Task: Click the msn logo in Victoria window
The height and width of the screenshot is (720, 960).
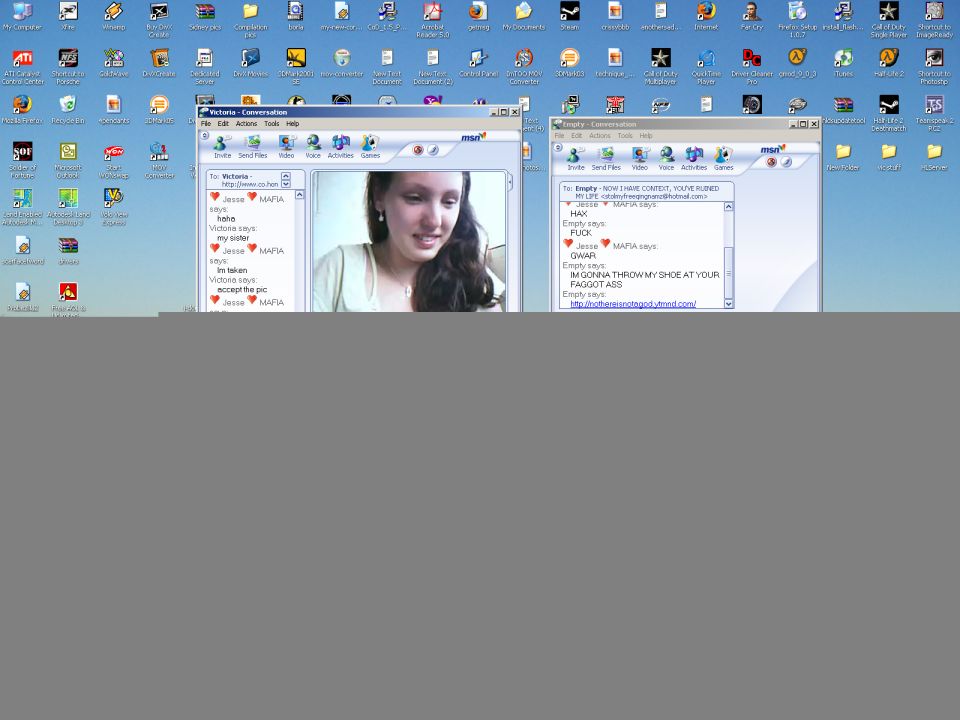Action: click(473, 137)
